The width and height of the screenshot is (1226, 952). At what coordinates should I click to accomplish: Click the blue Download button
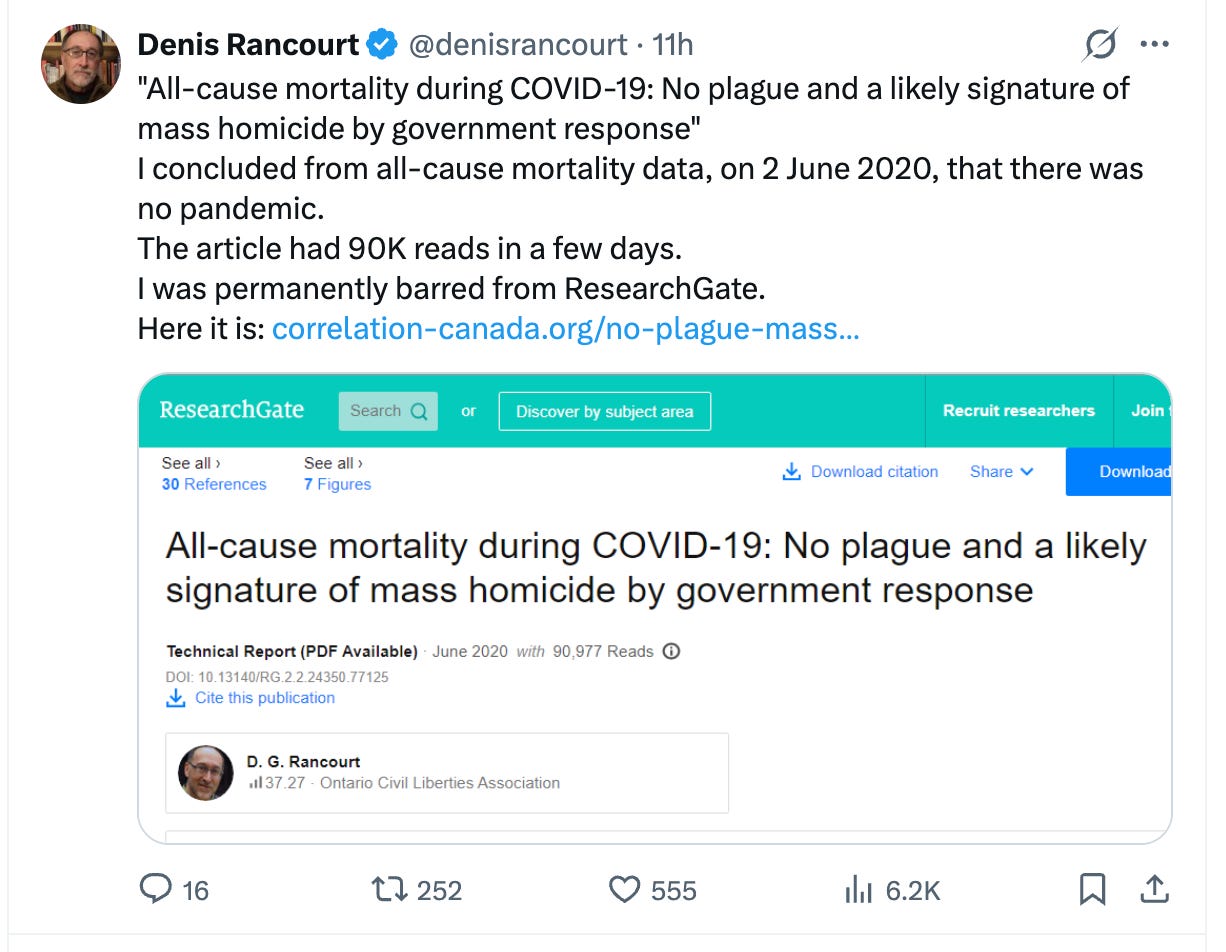(x=1118, y=472)
